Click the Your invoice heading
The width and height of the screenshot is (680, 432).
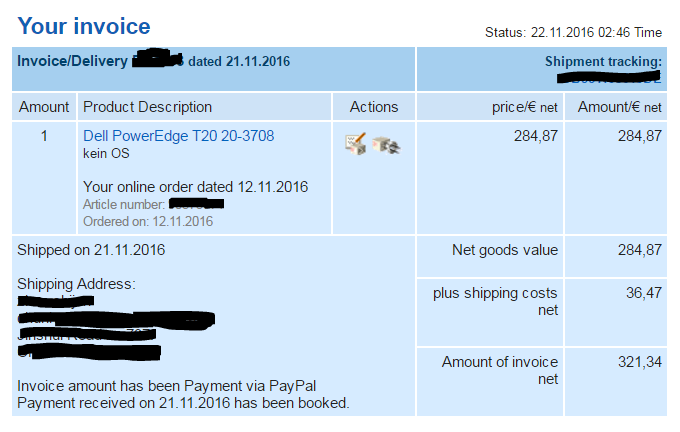tap(84, 27)
